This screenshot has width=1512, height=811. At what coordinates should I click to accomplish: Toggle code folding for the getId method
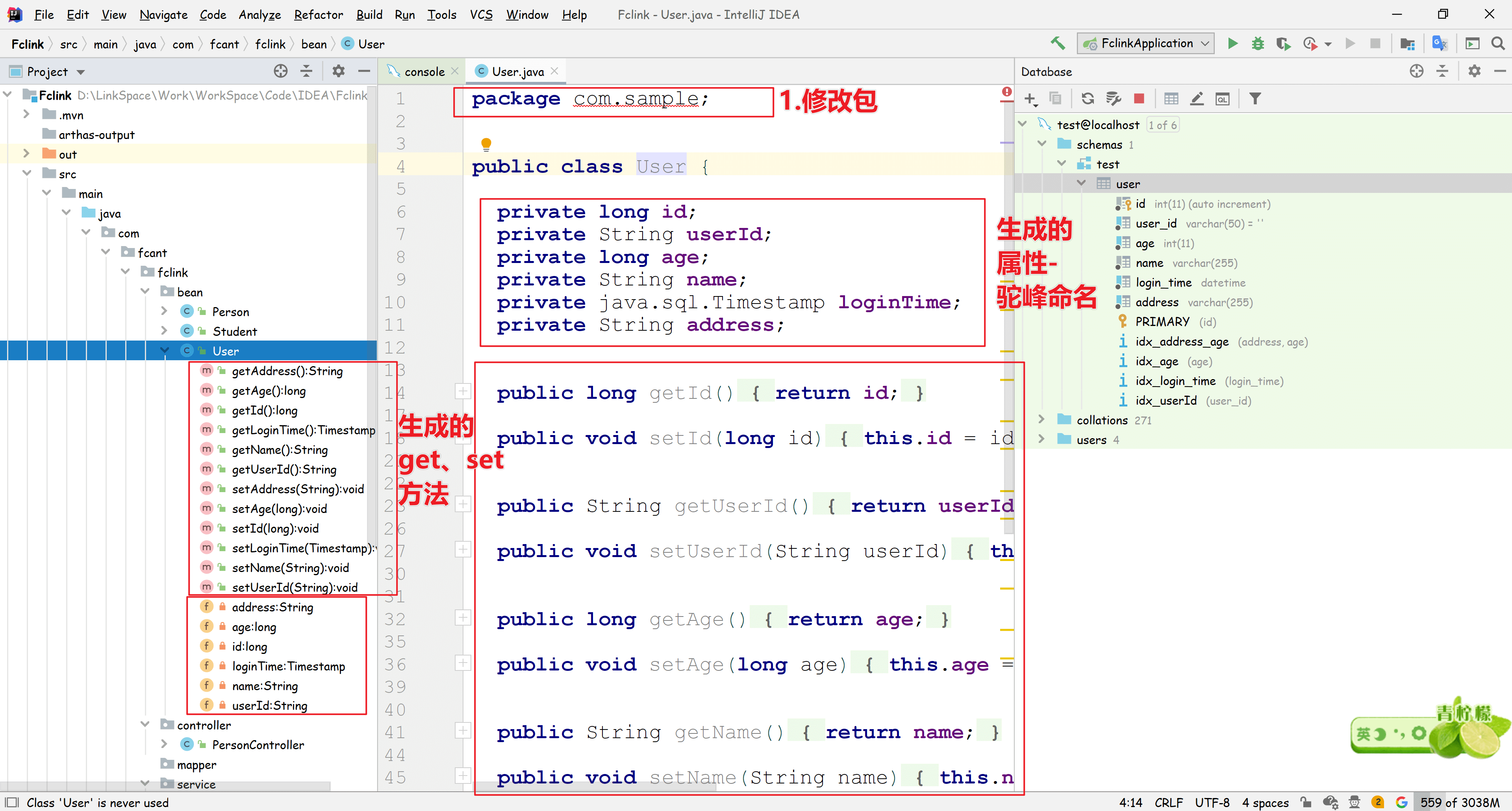click(x=463, y=391)
